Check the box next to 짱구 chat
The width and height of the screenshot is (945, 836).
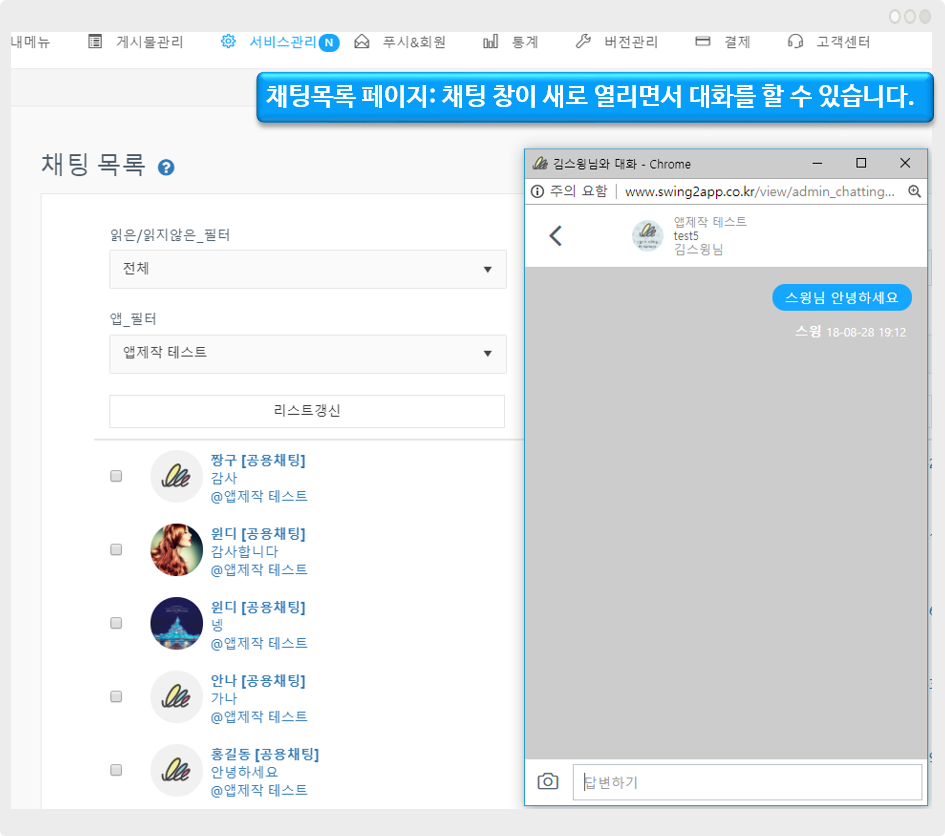click(116, 476)
